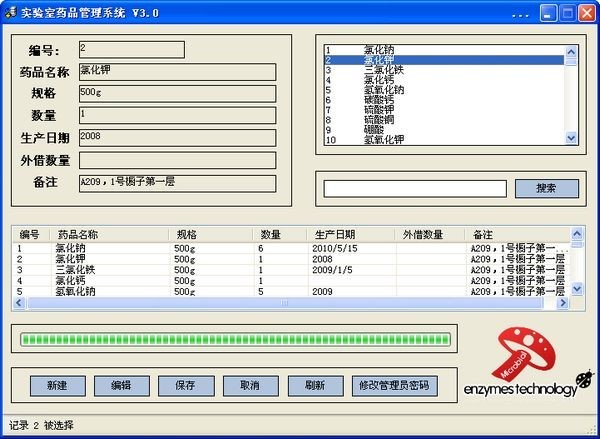Click the 新建 (New) button
600x439 pixels.
[x=58, y=386]
